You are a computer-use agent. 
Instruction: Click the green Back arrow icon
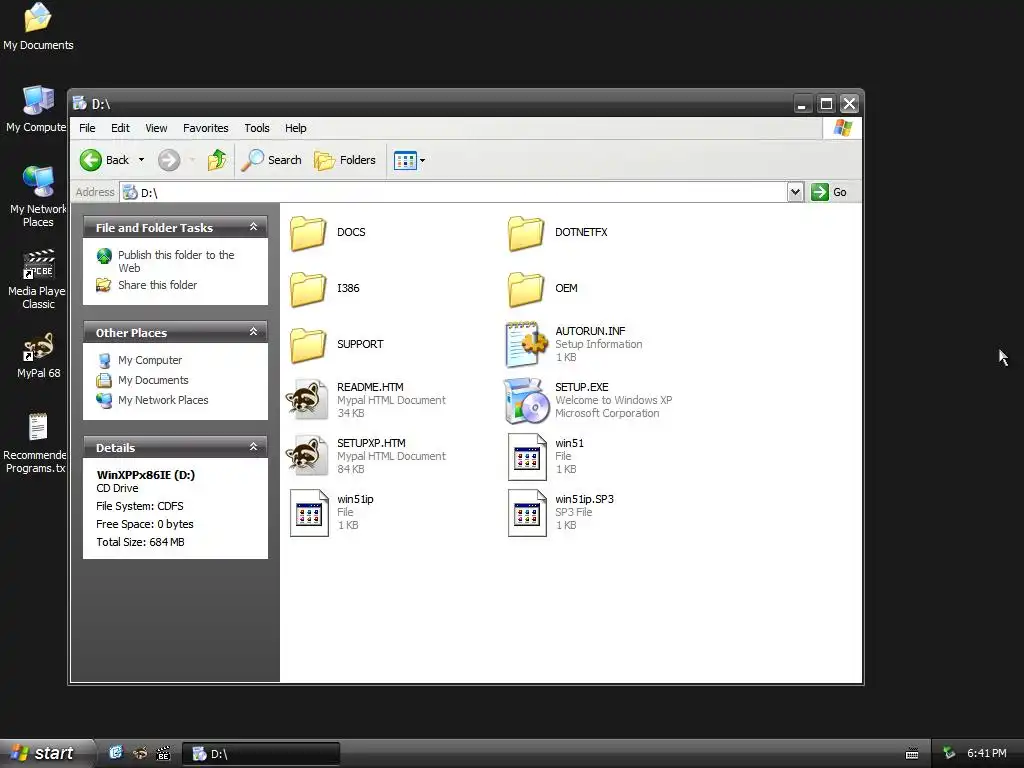[x=91, y=160]
